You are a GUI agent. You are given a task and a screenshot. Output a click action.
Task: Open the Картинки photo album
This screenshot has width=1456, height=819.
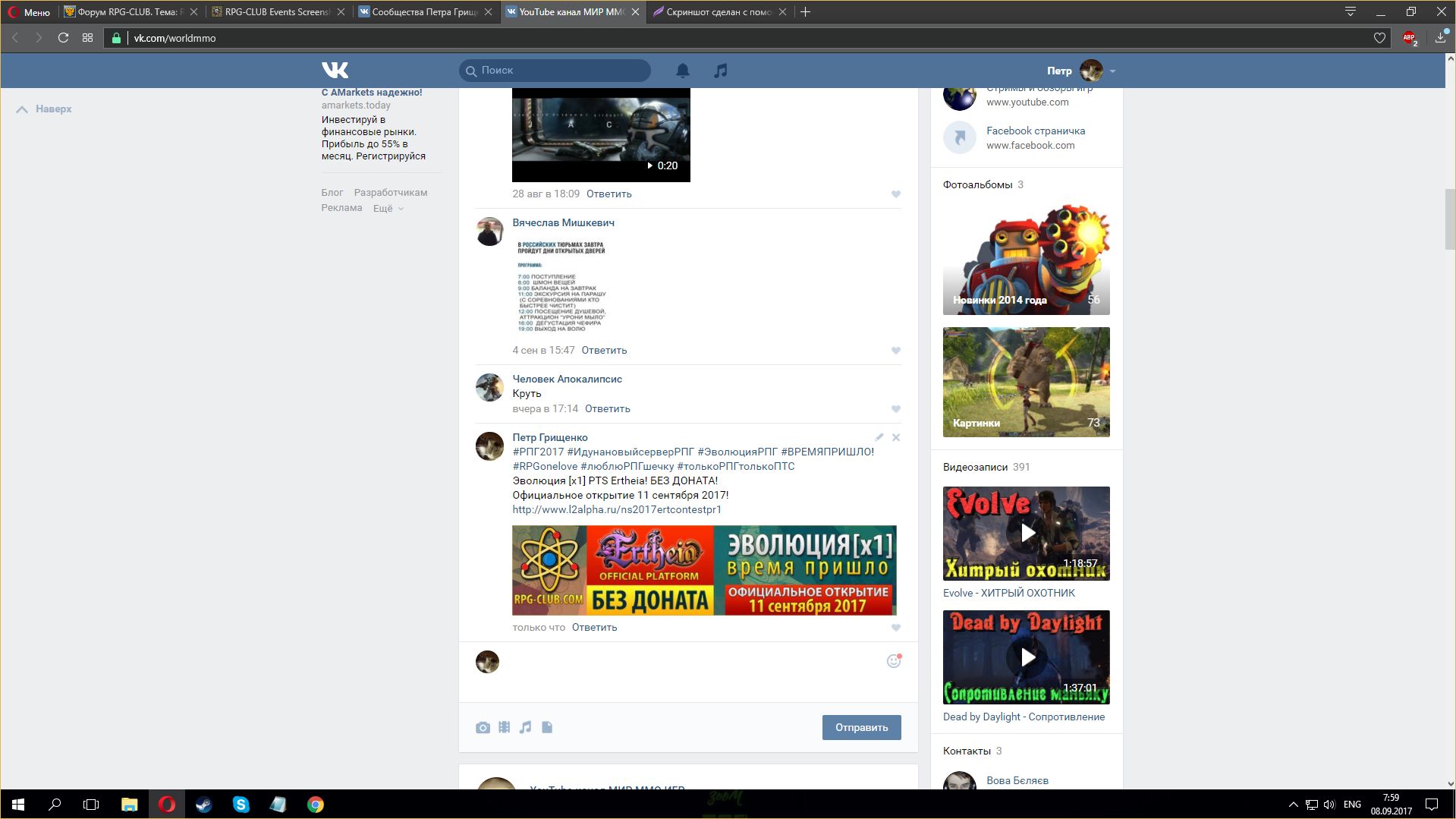point(1026,382)
